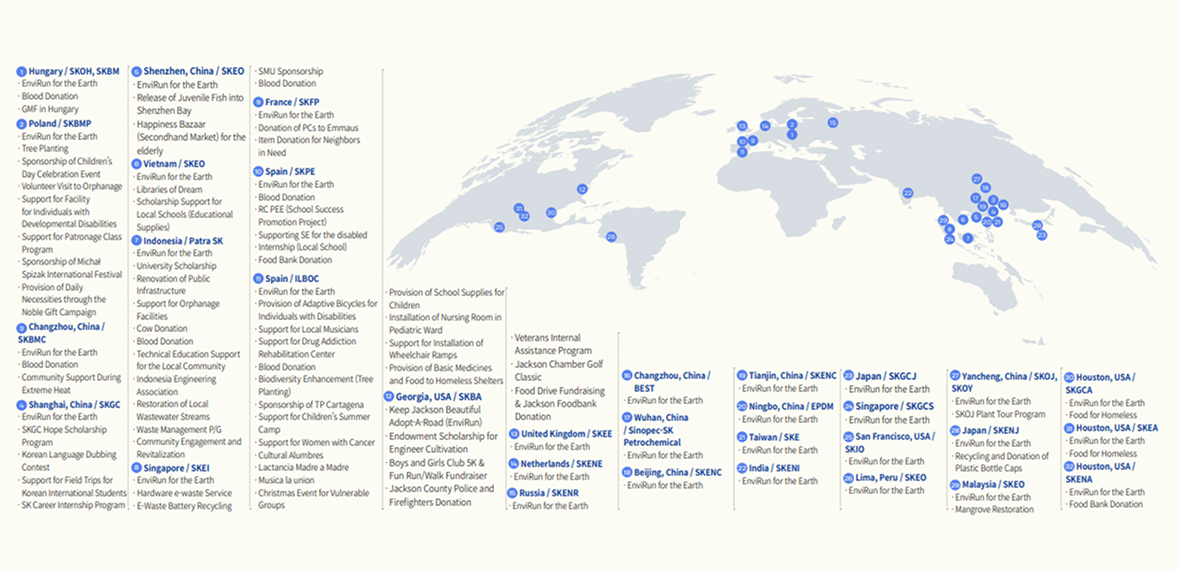Open the Malaysia / SKEO heading
The width and height of the screenshot is (1180, 570).
pos(993,484)
